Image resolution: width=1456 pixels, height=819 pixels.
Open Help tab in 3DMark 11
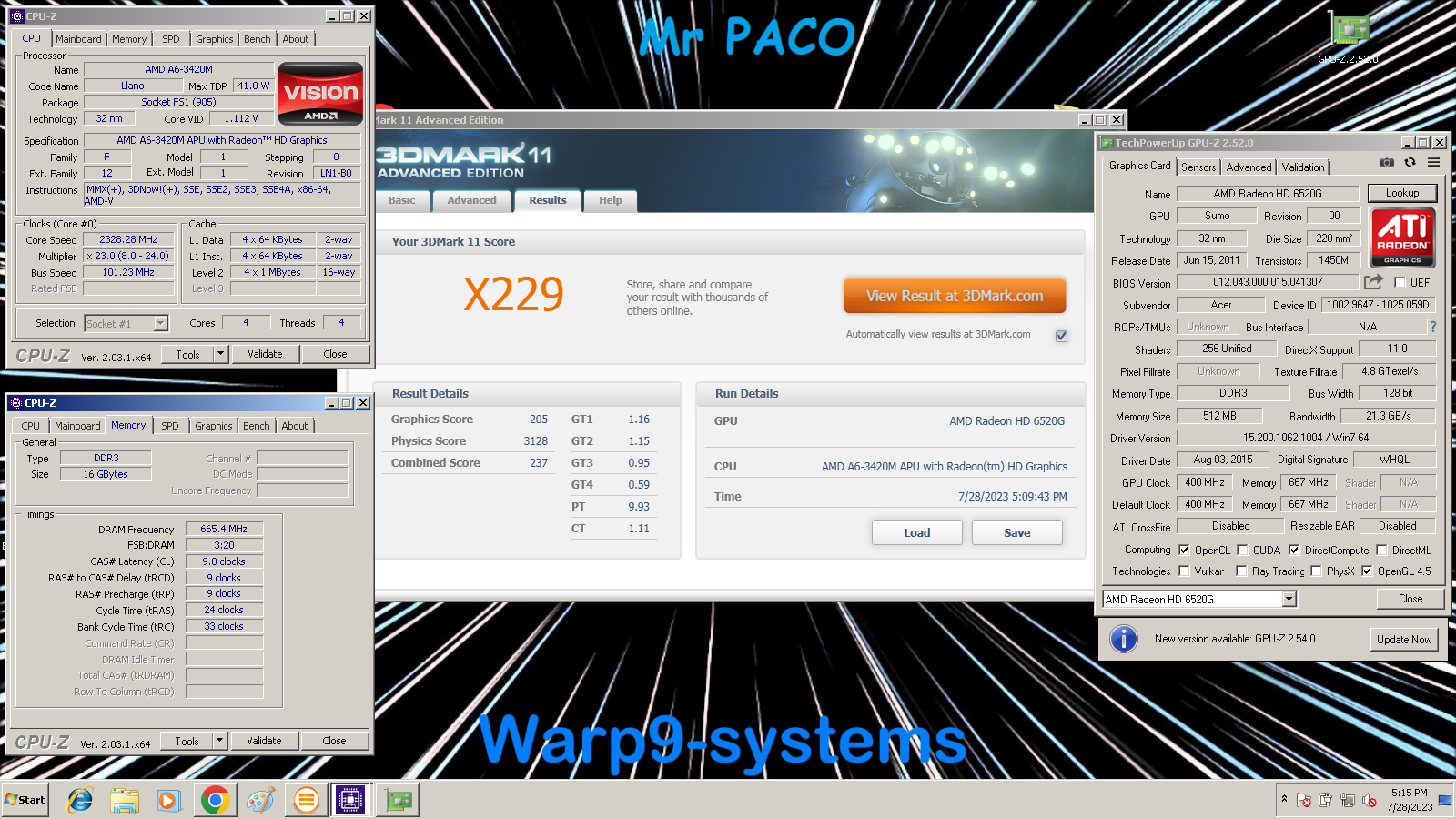coord(611,200)
